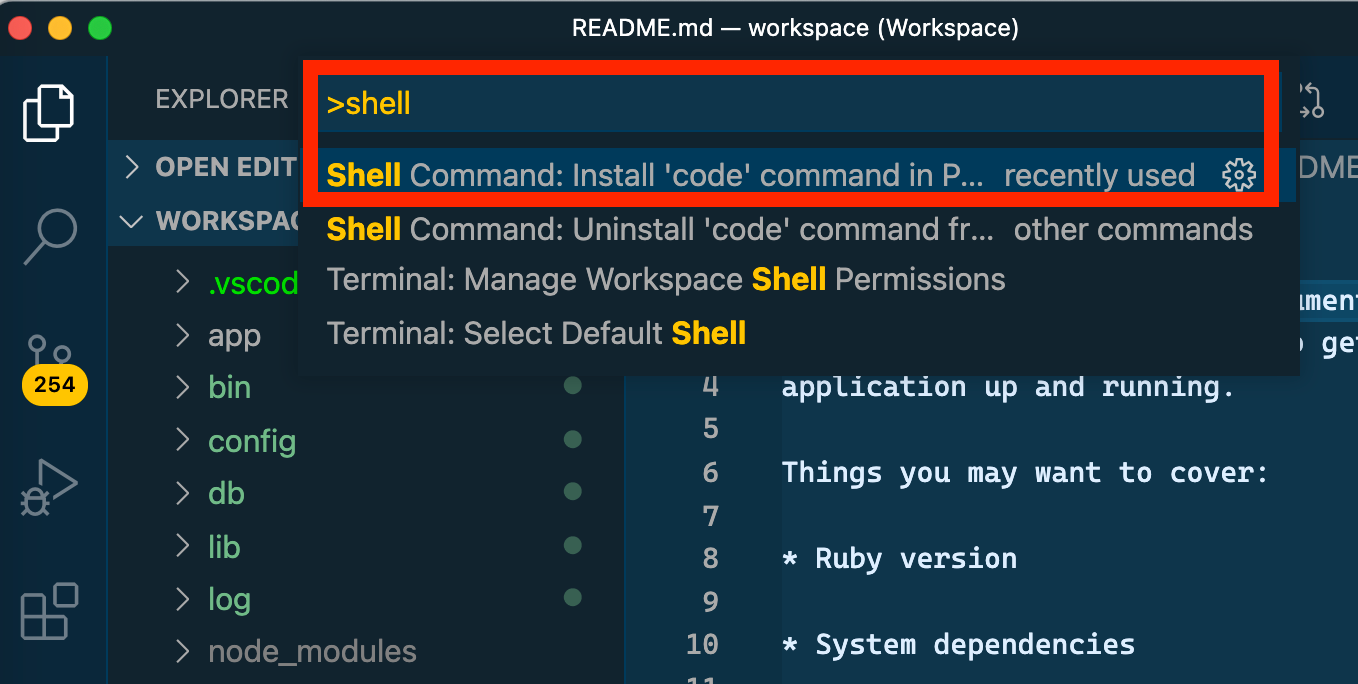Click the 'application up and running.' line
The image size is (1358, 684).
[x=1008, y=386]
